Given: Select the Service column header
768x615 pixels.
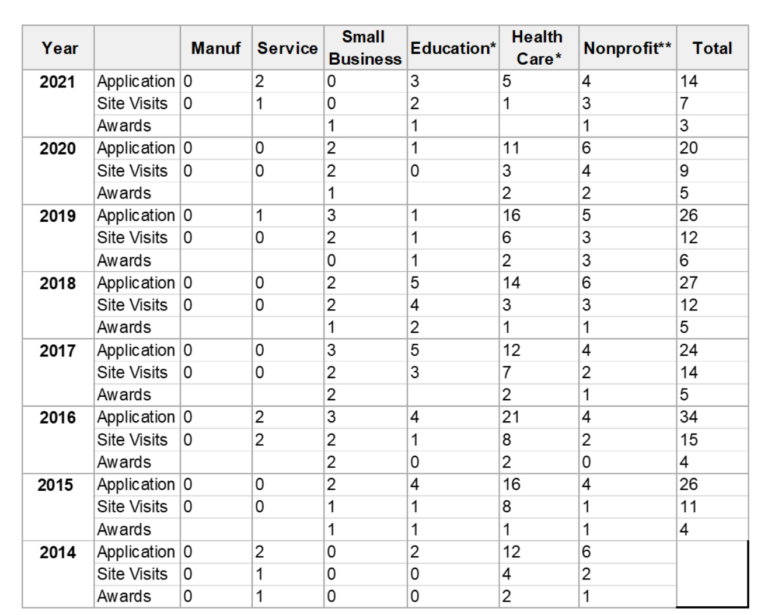Looking at the screenshot, I should 288,48.
